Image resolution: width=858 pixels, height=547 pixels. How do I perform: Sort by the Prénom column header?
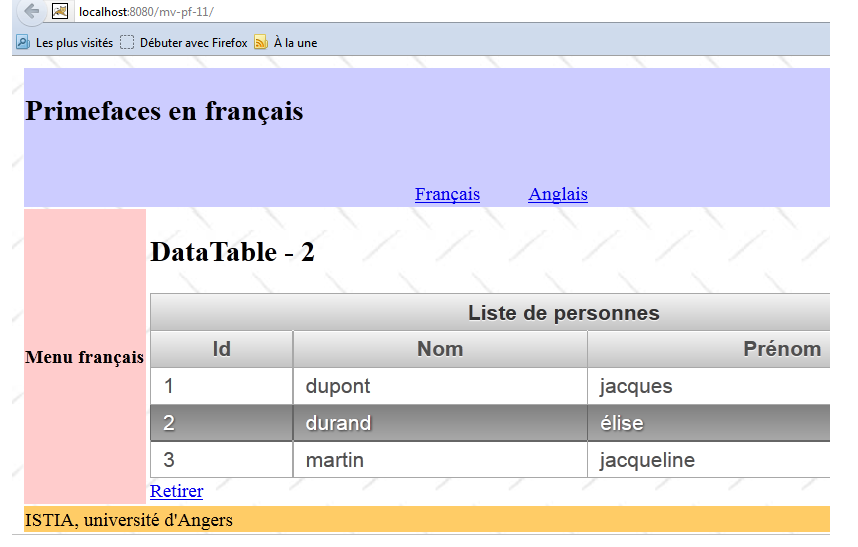point(781,349)
